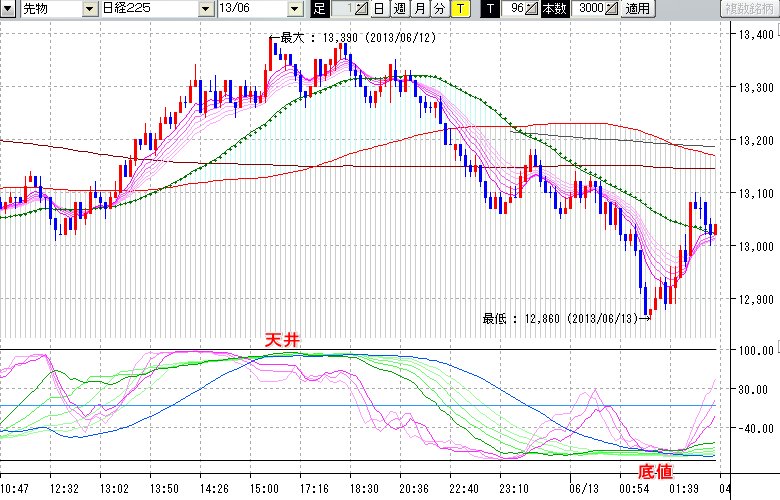The image size is (780, 500).
Task: Select the 日 (daily) timeframe button
Action: (x=378, y=9)
